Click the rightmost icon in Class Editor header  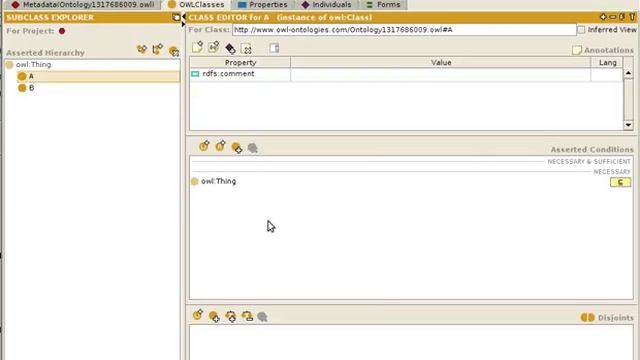point(632,17)
